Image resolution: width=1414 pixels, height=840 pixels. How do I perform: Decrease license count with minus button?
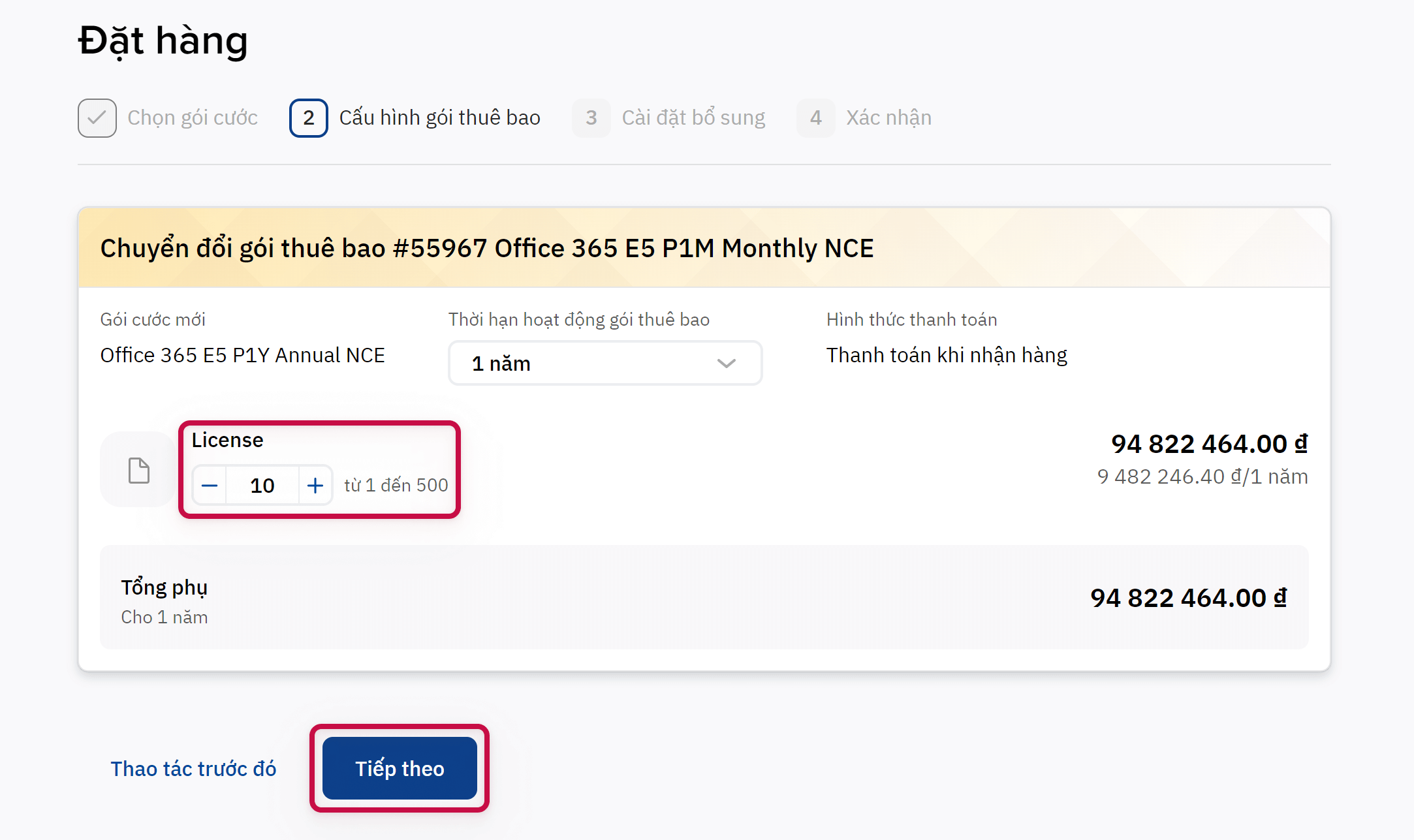(210, 486)
